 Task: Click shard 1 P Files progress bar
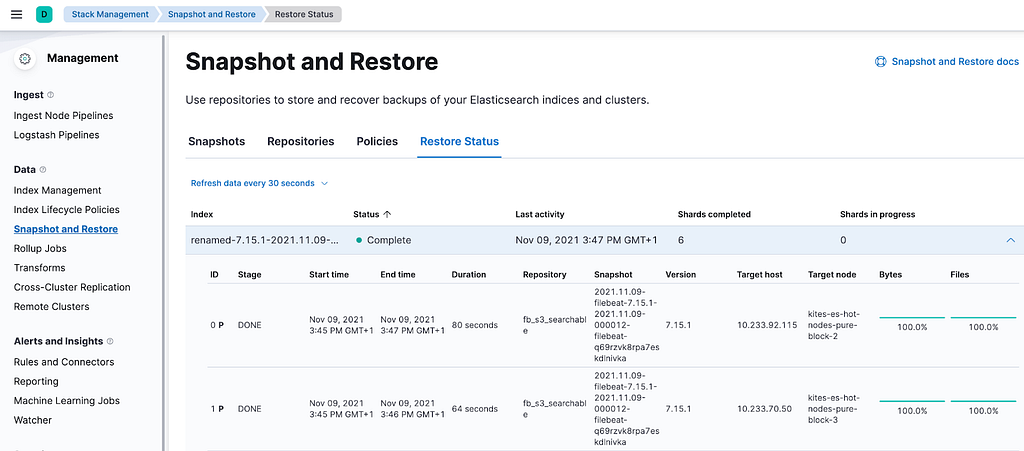pyautogui.click(x=984, y=401)
